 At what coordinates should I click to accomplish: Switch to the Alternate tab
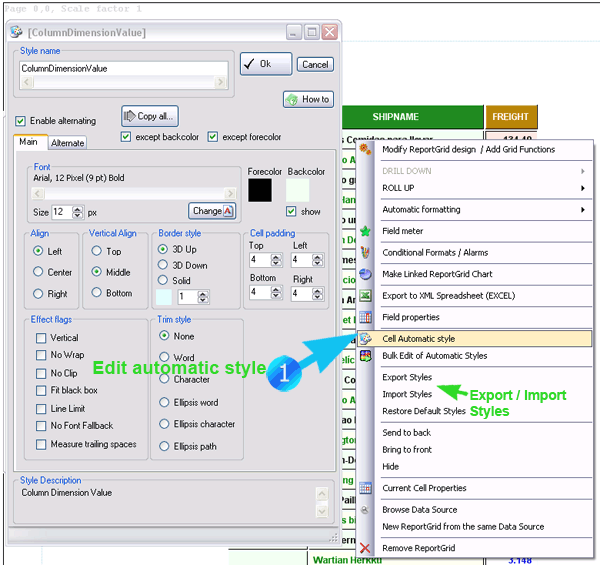(x=67, y=143)
